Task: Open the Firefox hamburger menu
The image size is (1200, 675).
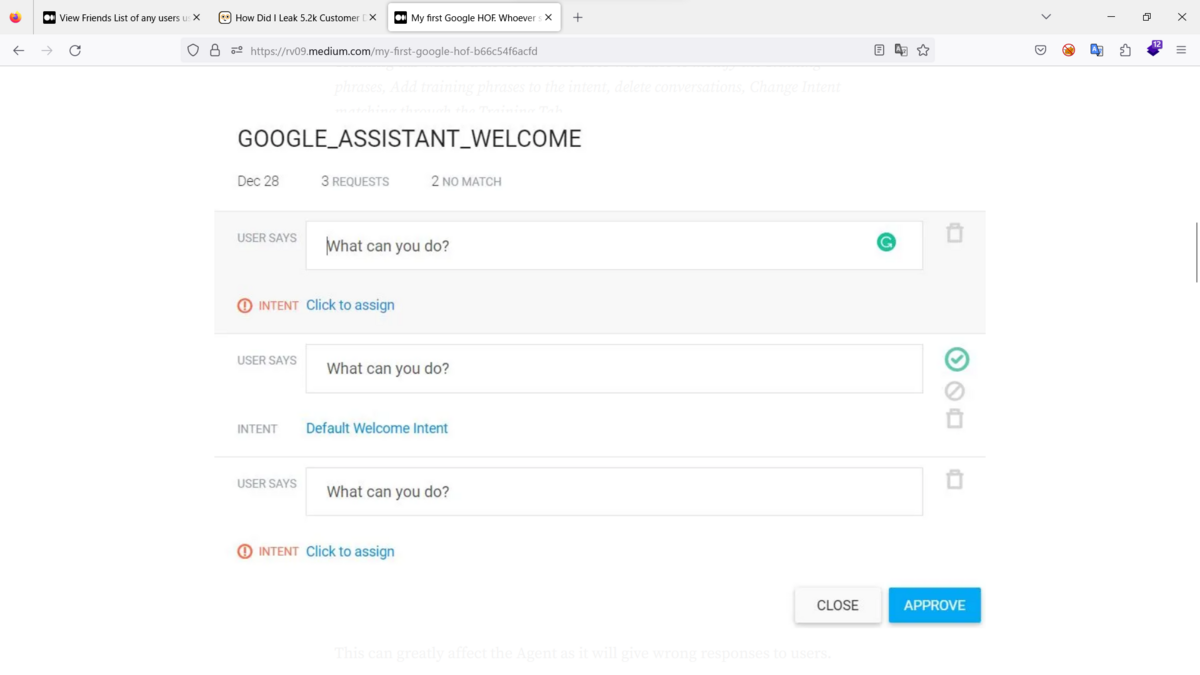Action: (1181, 50)
